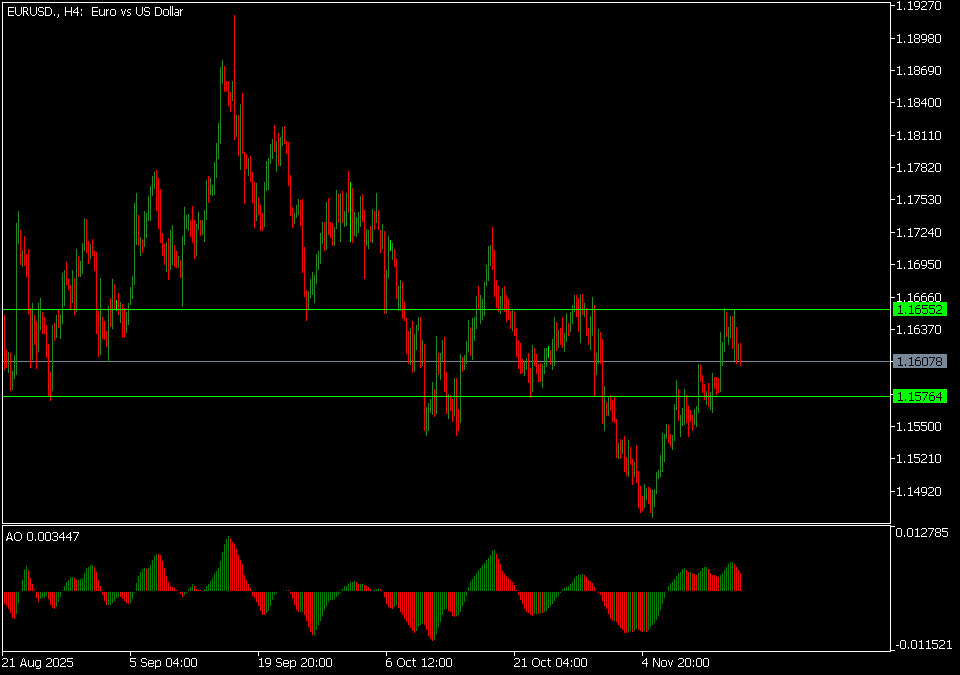Screen dimensions: 960x675
Task: Click the 21 Oct 04:00 time label
Action: (549, 662)
